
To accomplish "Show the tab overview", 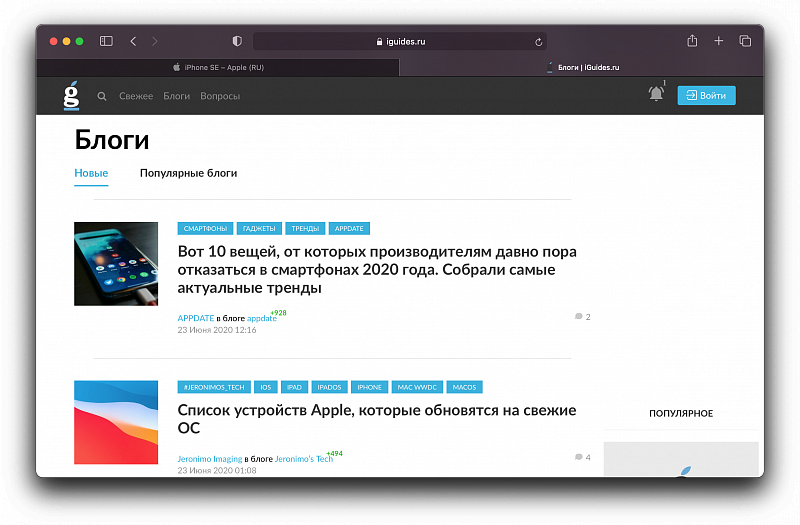I will click(745, 41).
